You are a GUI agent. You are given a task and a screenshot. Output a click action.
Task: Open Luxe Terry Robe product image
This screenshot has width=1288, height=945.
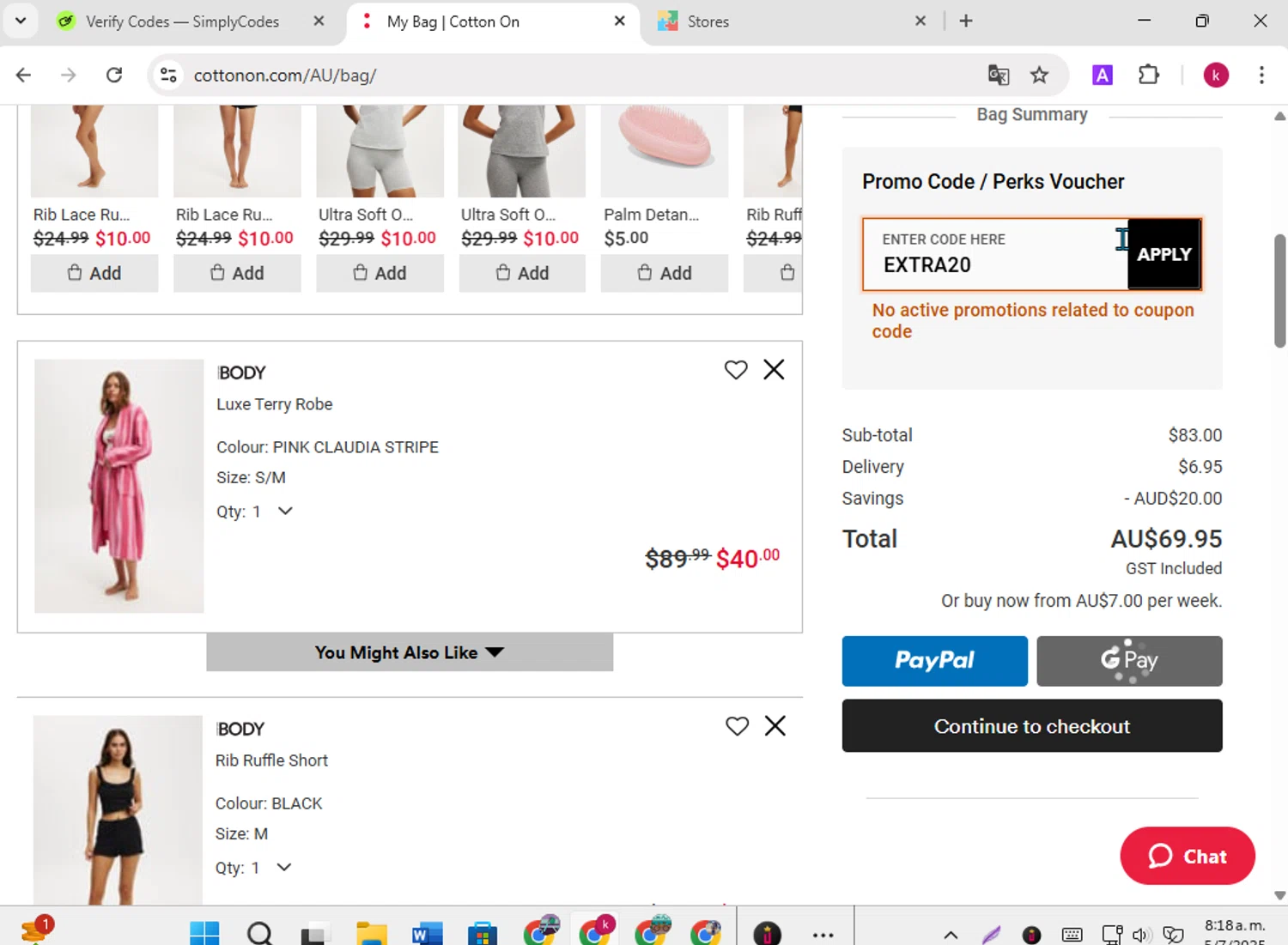click(x=119, y=486)
